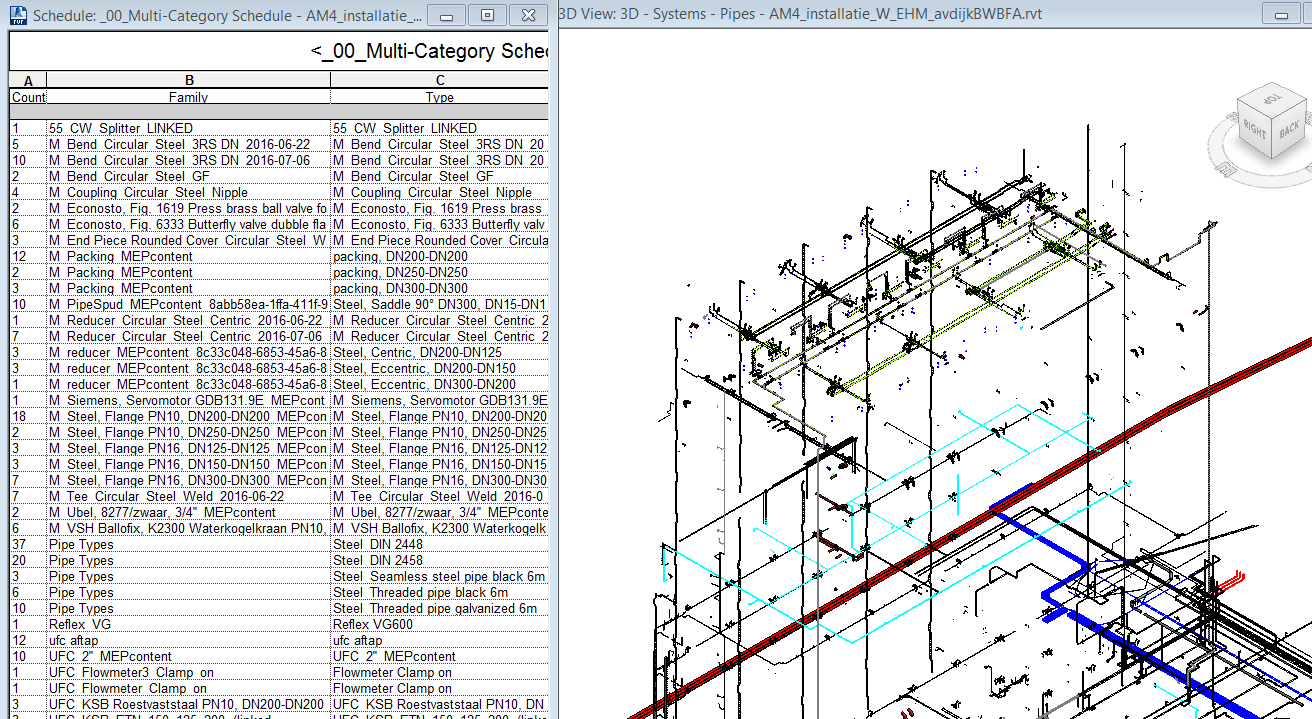Select Family cell M_Steel, Flange PN10, DN250-DN250

click(188, 432)
